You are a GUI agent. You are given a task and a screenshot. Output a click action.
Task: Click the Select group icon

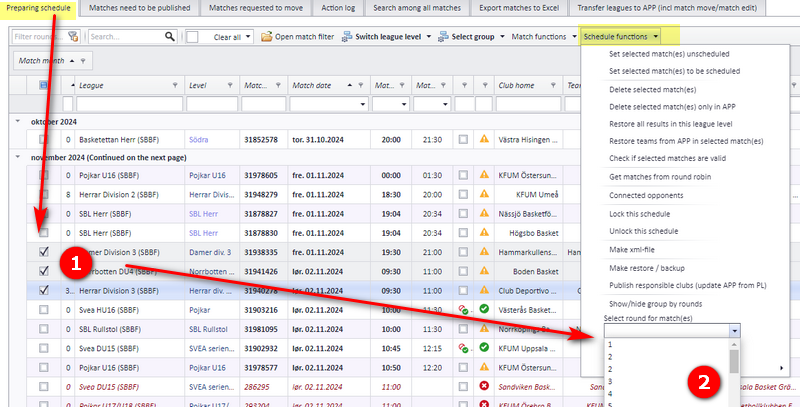click(443, 37)
